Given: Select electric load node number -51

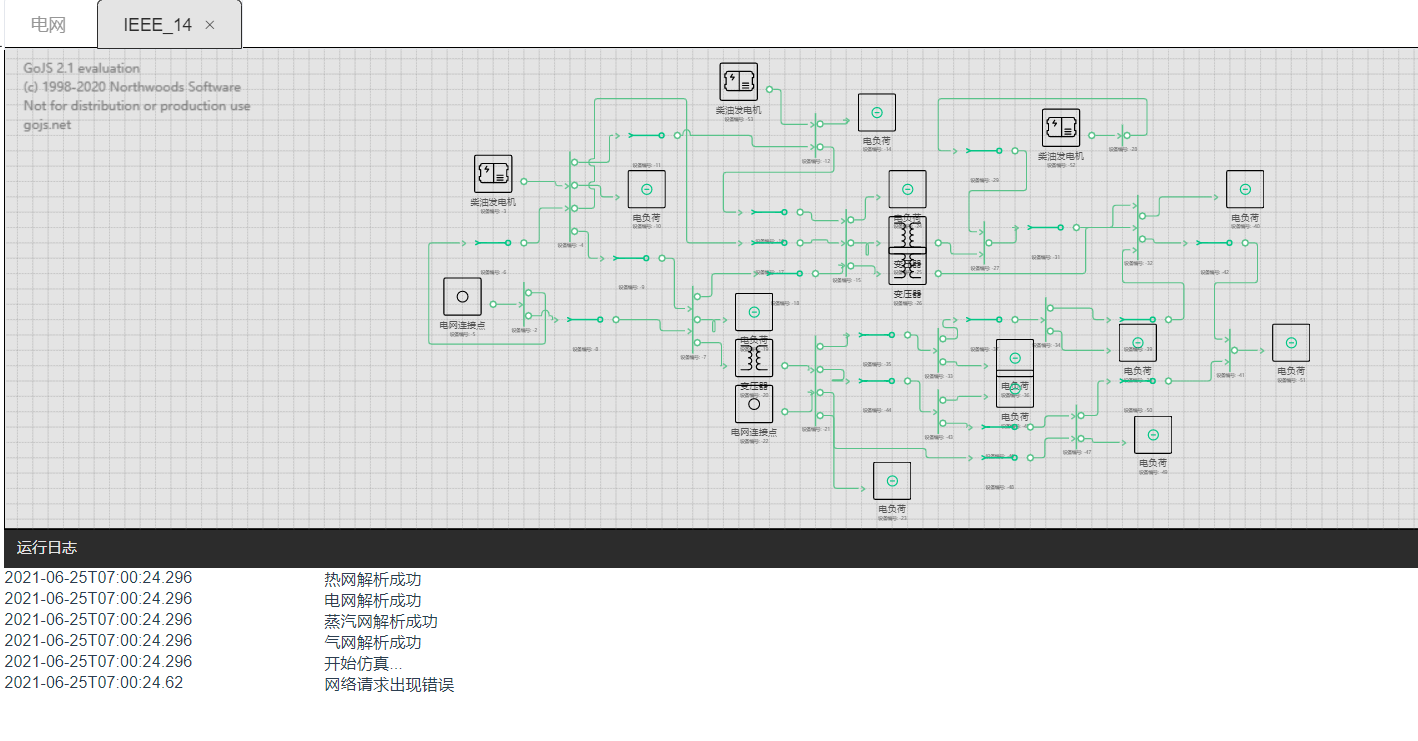Looking at the screenshot, I should (x=1291, y=343).
